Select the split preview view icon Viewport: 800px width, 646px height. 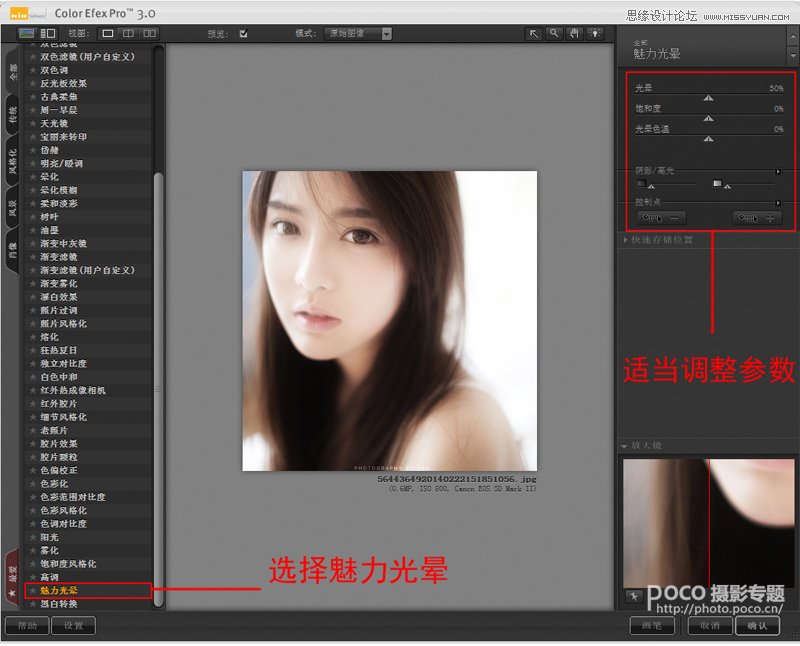[x=130, y=33]
